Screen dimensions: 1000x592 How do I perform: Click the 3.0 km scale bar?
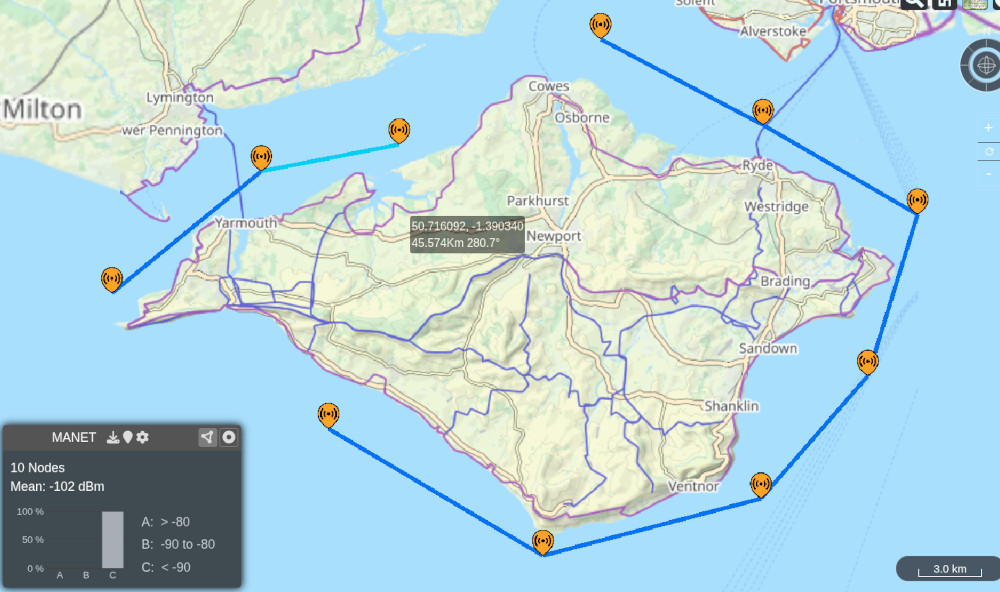point(949,569)
